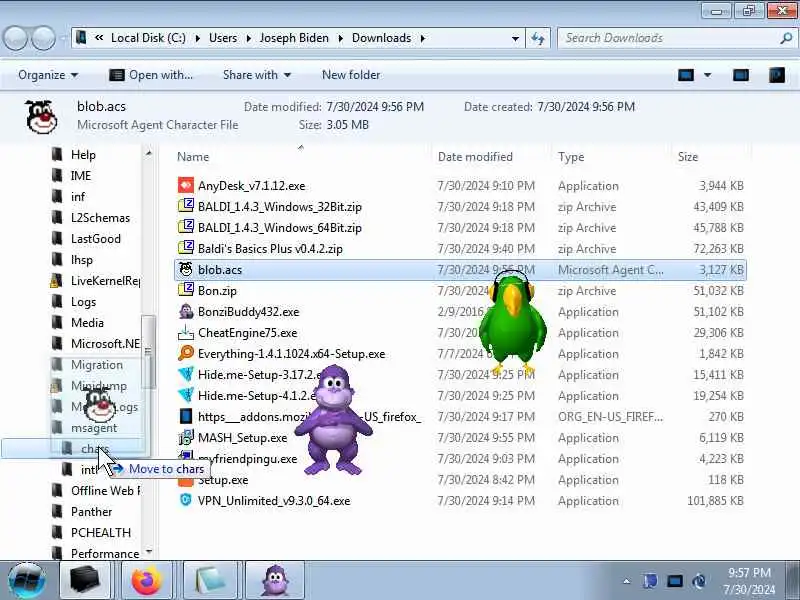Select the Hide.me-Setup-3.17.2 icon

tap(186, 374)
